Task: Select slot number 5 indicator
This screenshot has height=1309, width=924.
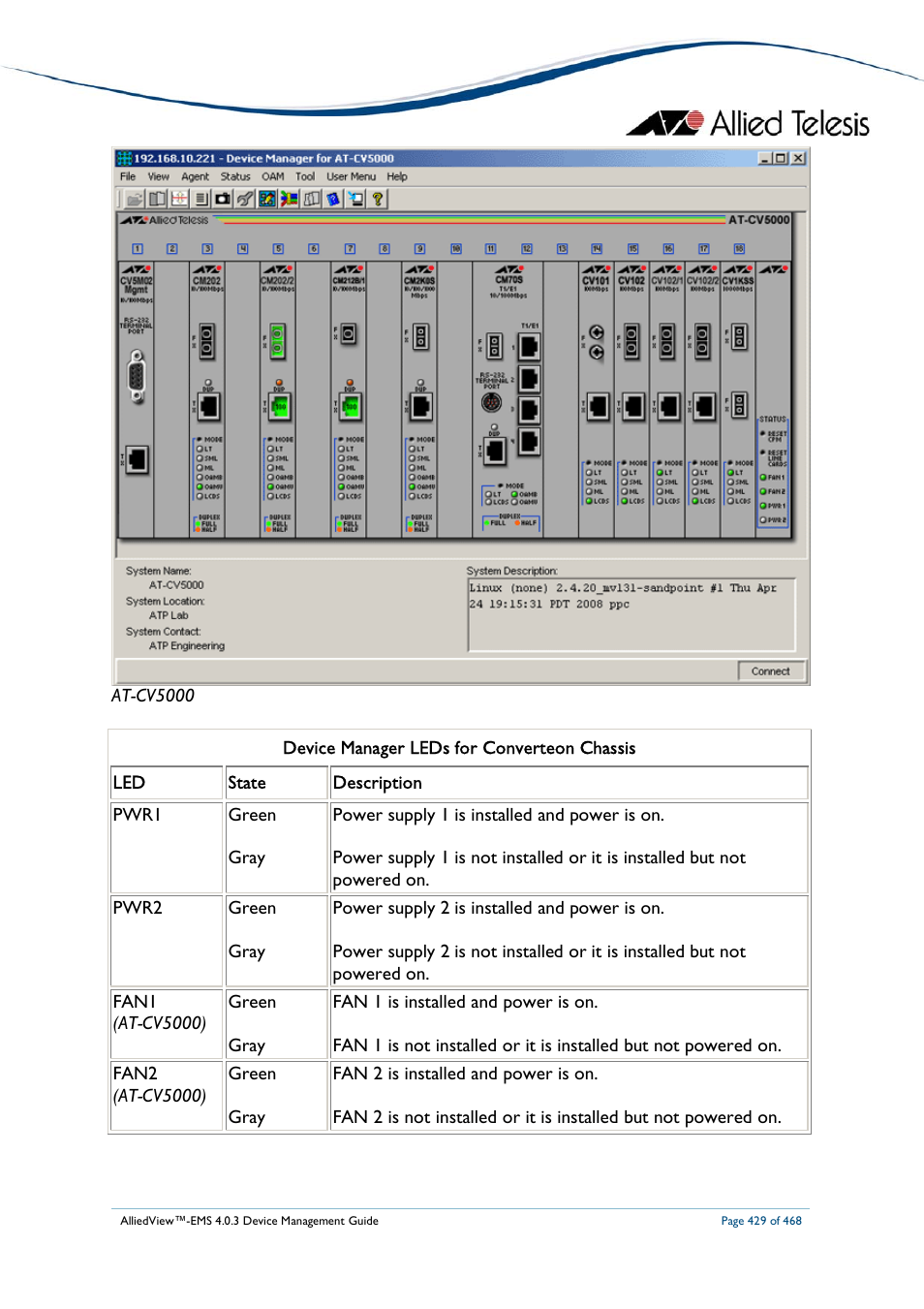Action: [278, 249]
